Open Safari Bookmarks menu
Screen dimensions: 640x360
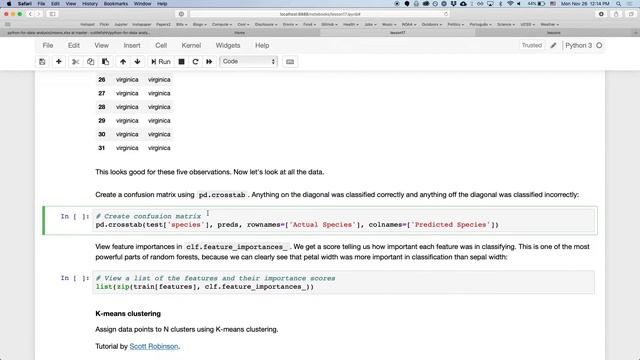click(116, 4)
